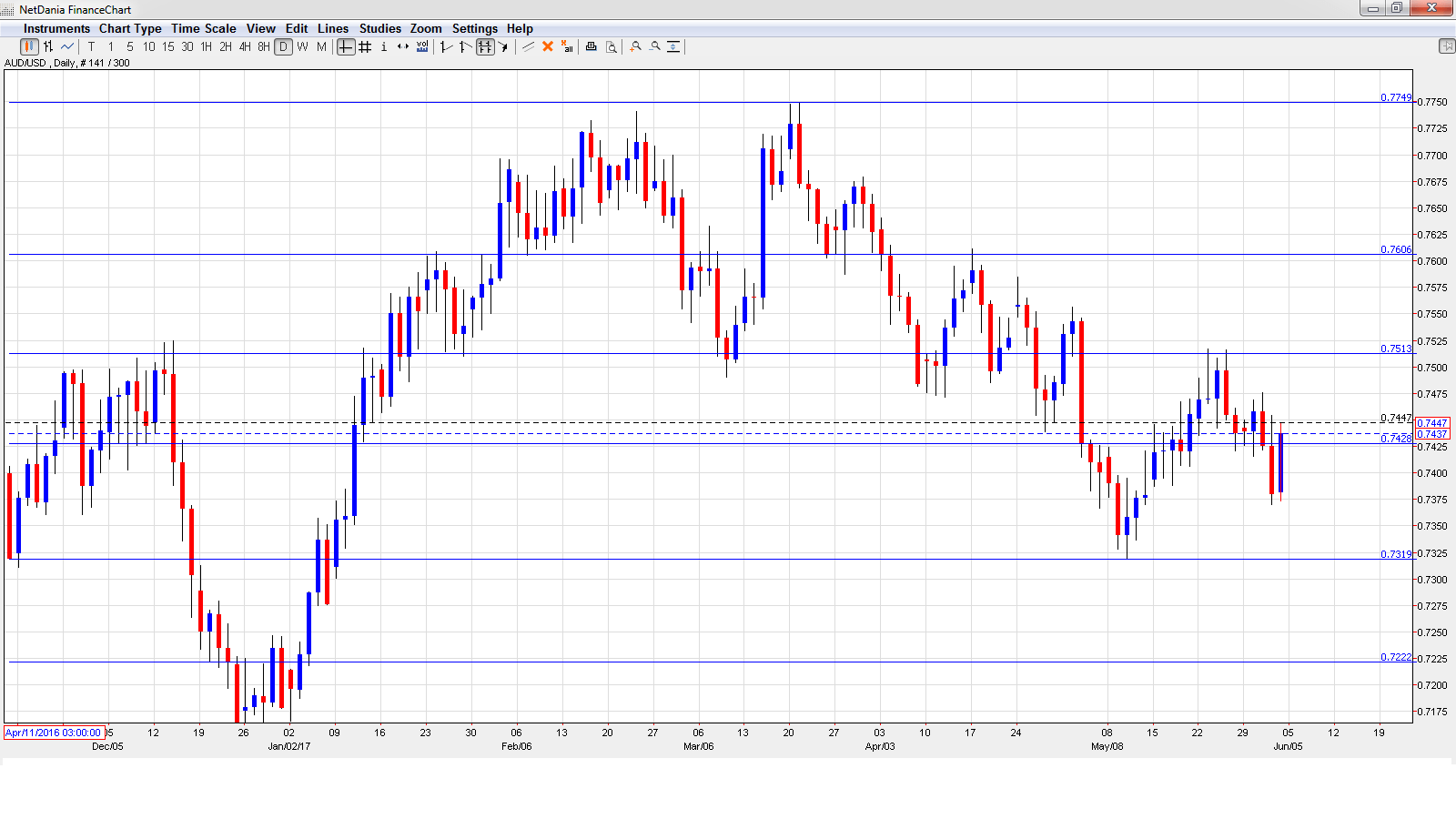Open the Chart Type menu
This screenshot has width=1456, height=819.
click(130, 28)
